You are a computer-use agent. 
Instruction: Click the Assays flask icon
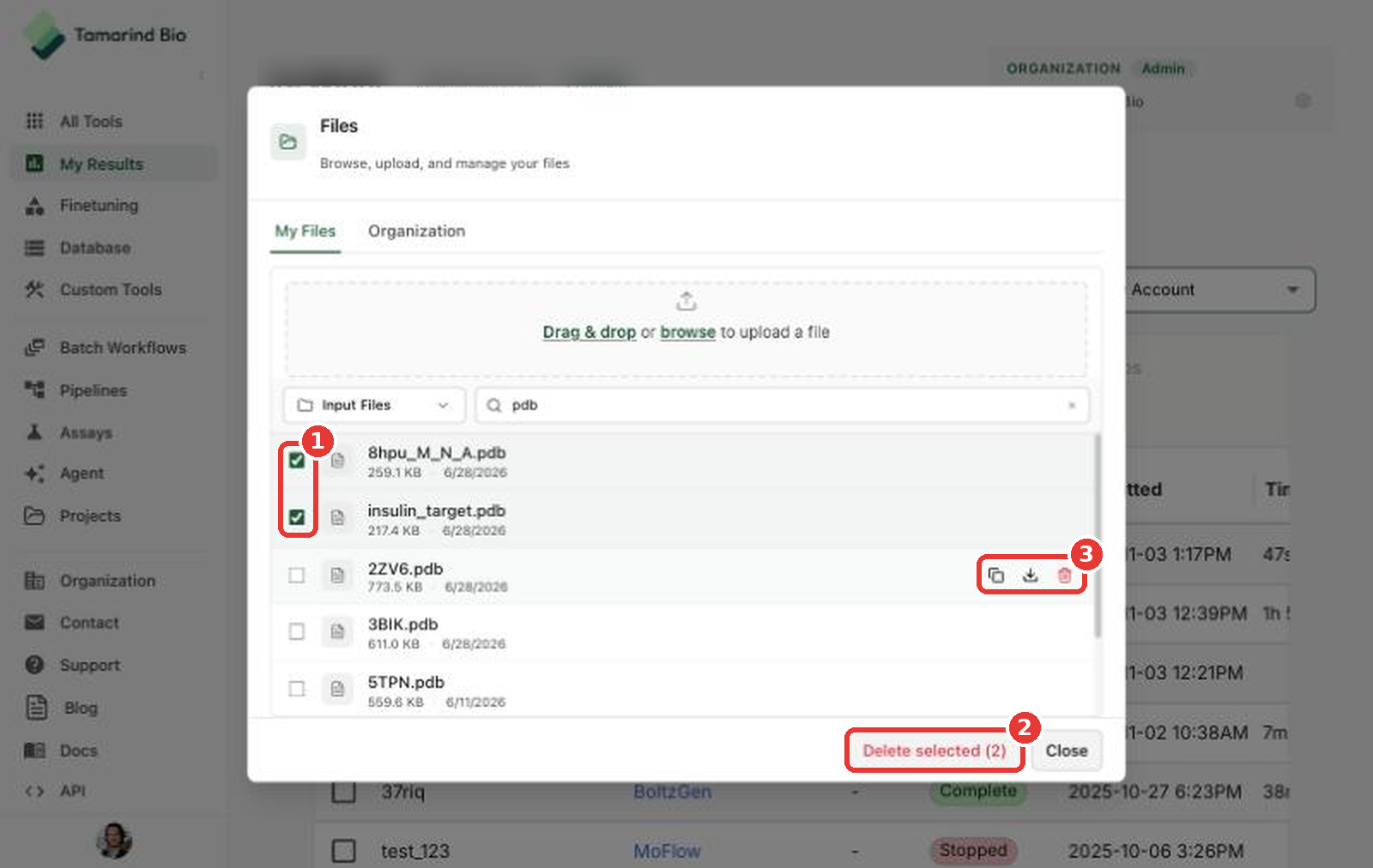pyautogui.click(x=34, y=431)
